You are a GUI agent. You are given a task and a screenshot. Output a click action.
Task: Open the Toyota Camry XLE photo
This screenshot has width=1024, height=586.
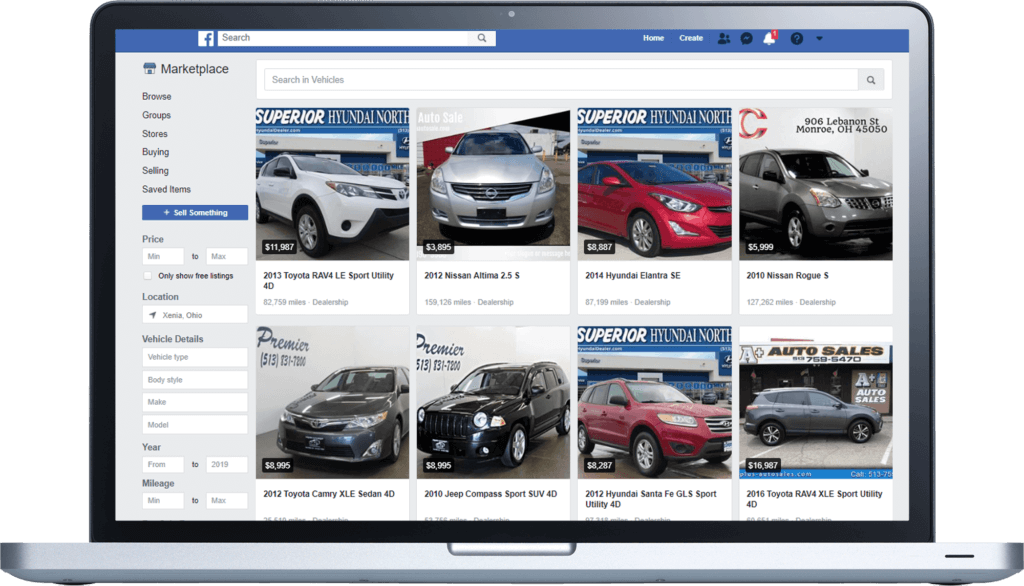click(x=332, y=402)
